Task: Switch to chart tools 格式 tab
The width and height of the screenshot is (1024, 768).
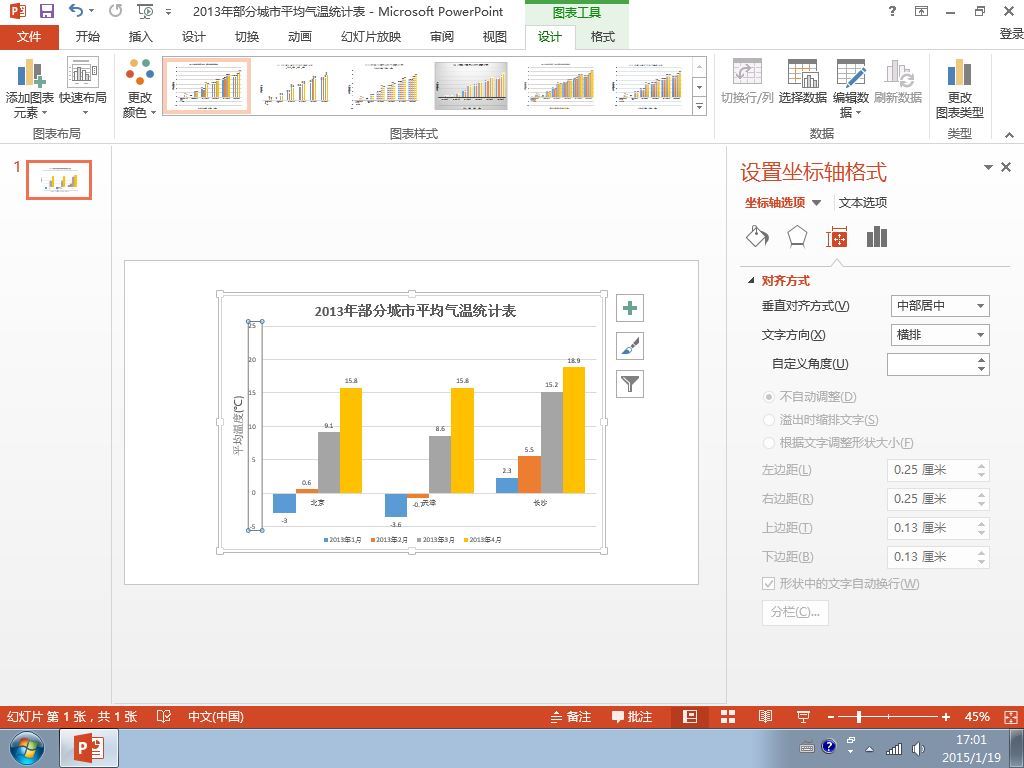Action: tap(603, 37)
